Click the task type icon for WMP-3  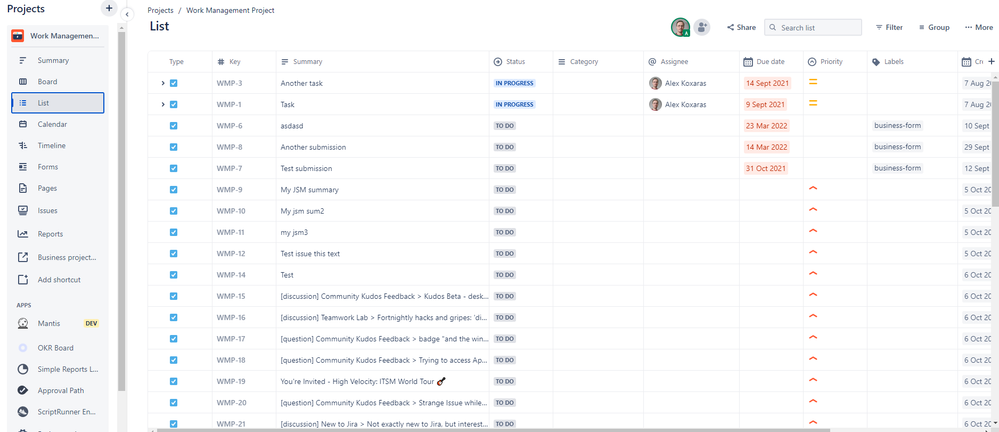pos(173,83)
